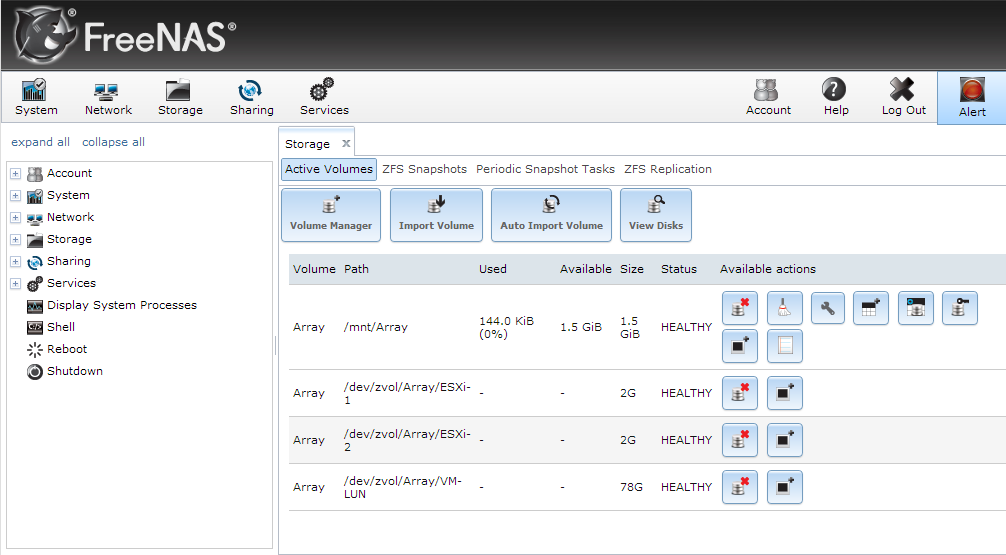Expand the Account tree node
The width and height of the screenshot is (1006, 555).
(15, 173)
